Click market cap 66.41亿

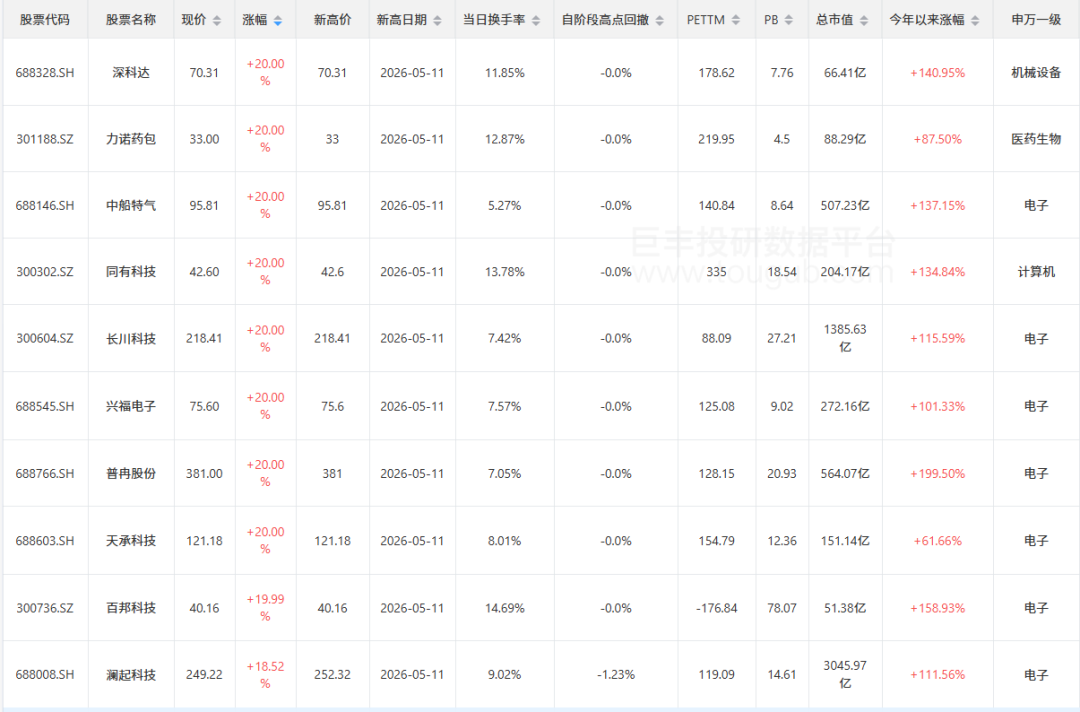845,72
